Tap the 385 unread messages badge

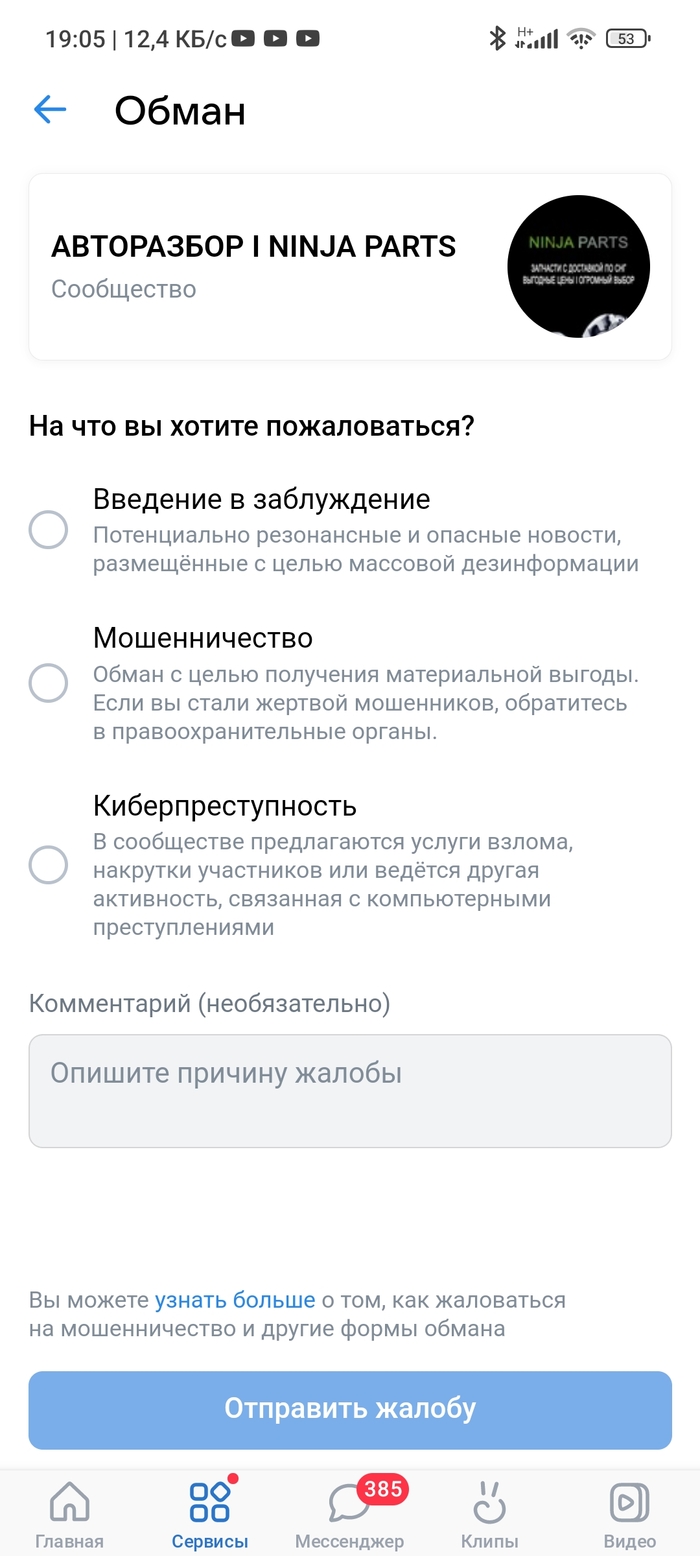click(x=383, y=1490)
